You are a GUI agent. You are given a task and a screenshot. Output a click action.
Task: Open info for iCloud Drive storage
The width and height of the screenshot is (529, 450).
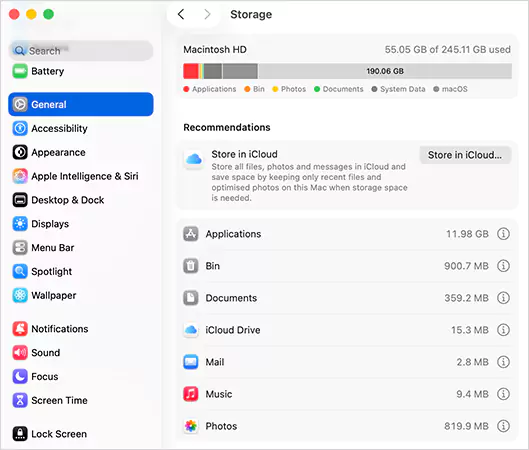(503, 330)
